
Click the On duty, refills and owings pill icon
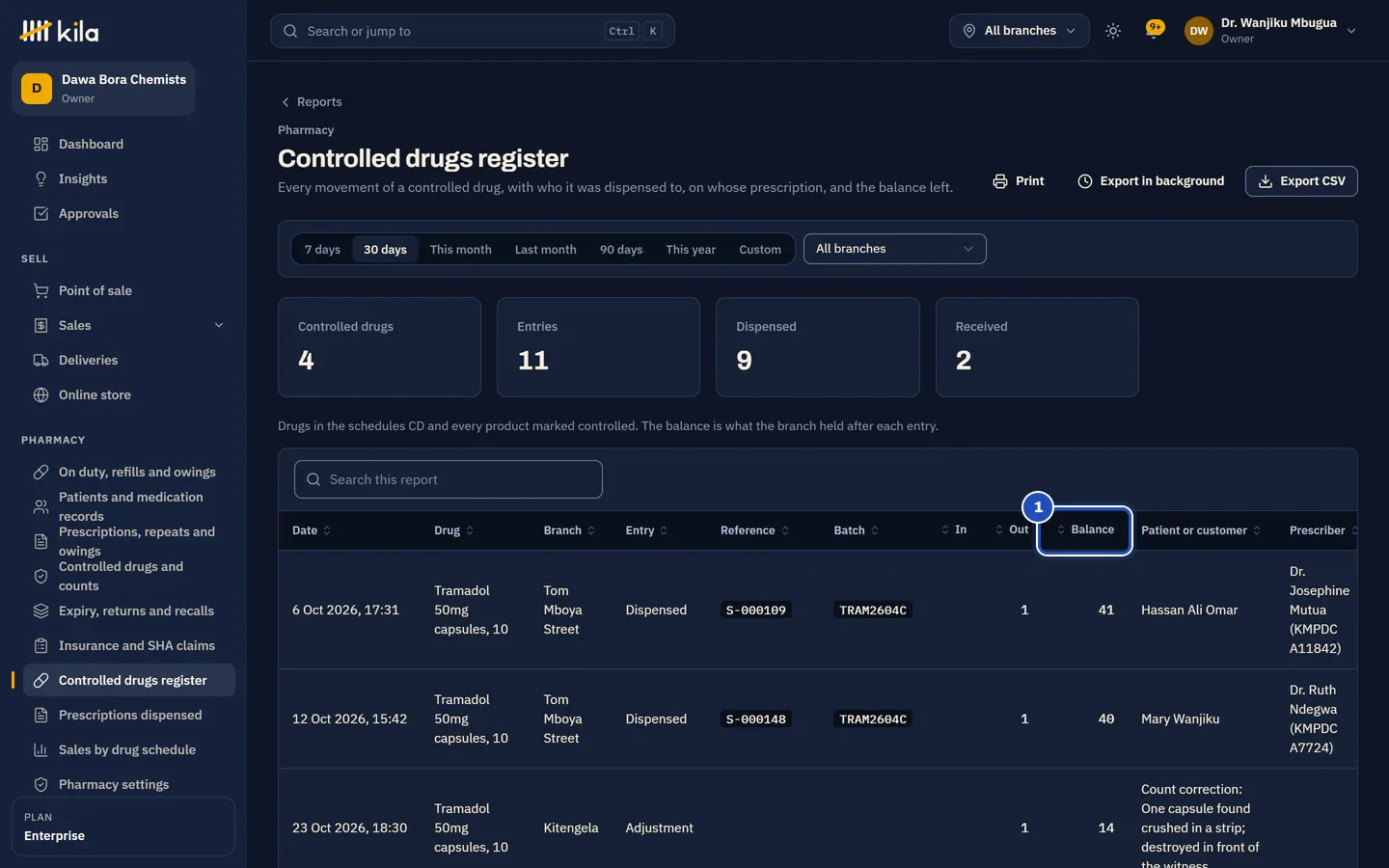(41, 473)
